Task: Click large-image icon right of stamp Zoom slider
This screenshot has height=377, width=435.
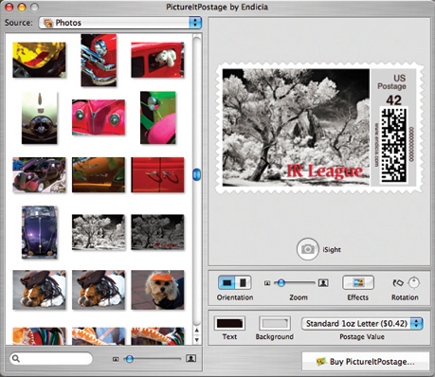Action: pos(323,283)
